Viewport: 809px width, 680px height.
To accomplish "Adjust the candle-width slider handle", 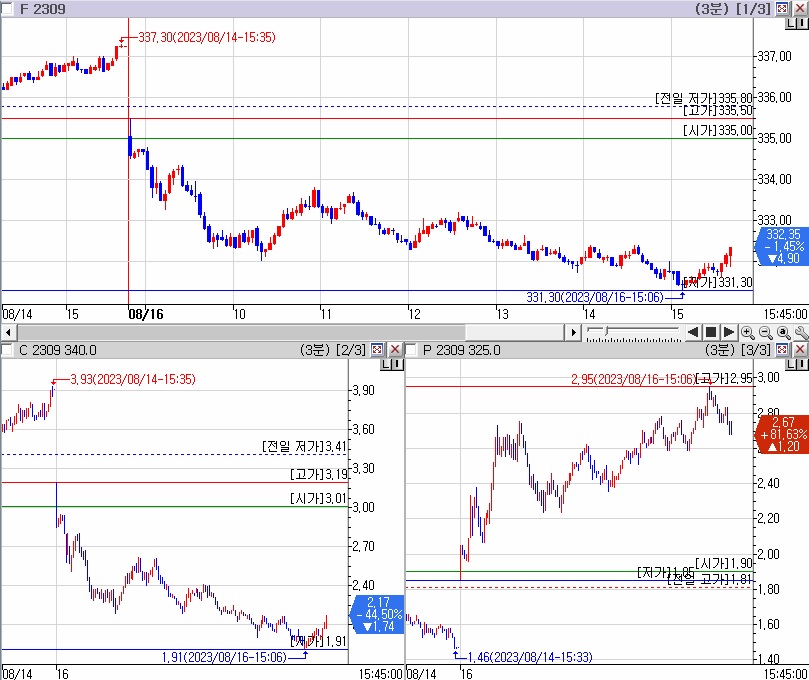I will click(607, 330).
